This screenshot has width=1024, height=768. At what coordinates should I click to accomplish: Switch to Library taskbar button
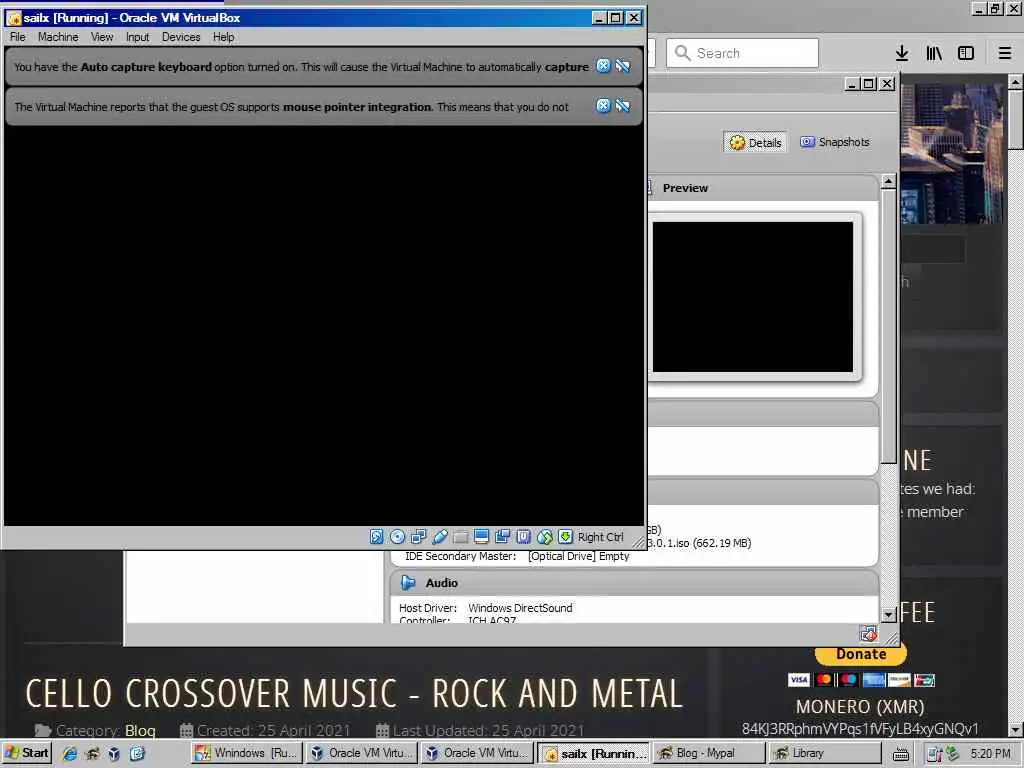coord(824,753)
